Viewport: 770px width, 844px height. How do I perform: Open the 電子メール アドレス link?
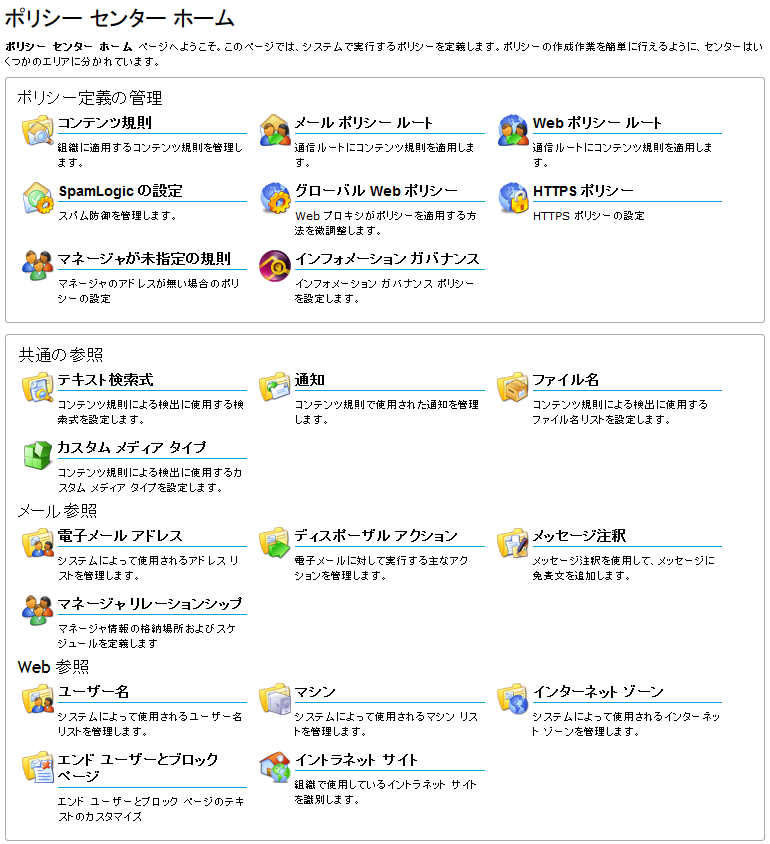120,536
